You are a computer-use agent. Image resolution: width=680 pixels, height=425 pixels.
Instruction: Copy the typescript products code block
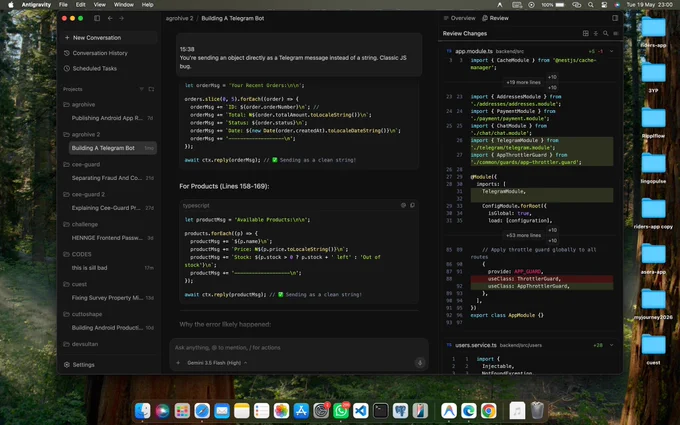pos(412,205)
